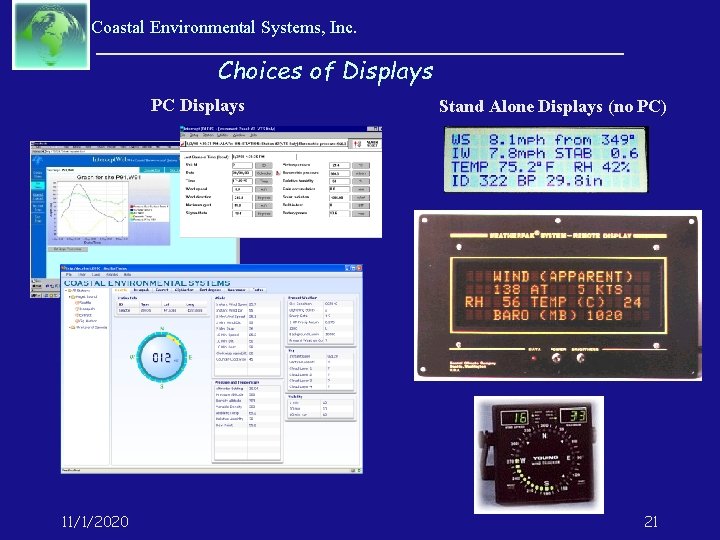Click the 'E' compass label beside the dial
This screenshot has width=720, height=540.
tap(190, 357)
